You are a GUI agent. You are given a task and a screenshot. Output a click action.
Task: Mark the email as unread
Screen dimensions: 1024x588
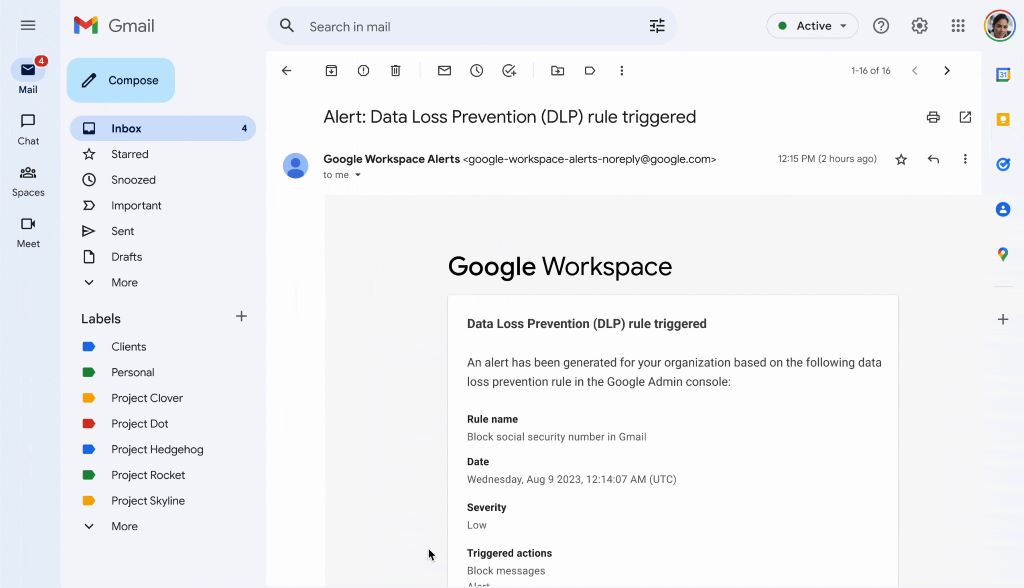[x=444, y=71]
